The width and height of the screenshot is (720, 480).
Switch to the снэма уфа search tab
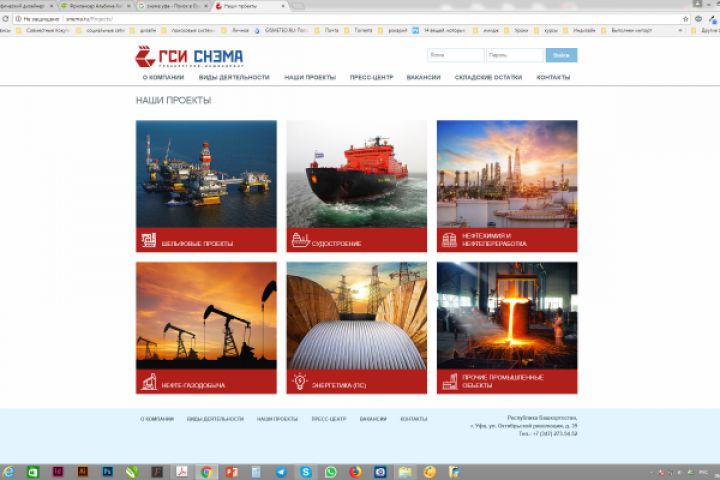coord(172,6)
